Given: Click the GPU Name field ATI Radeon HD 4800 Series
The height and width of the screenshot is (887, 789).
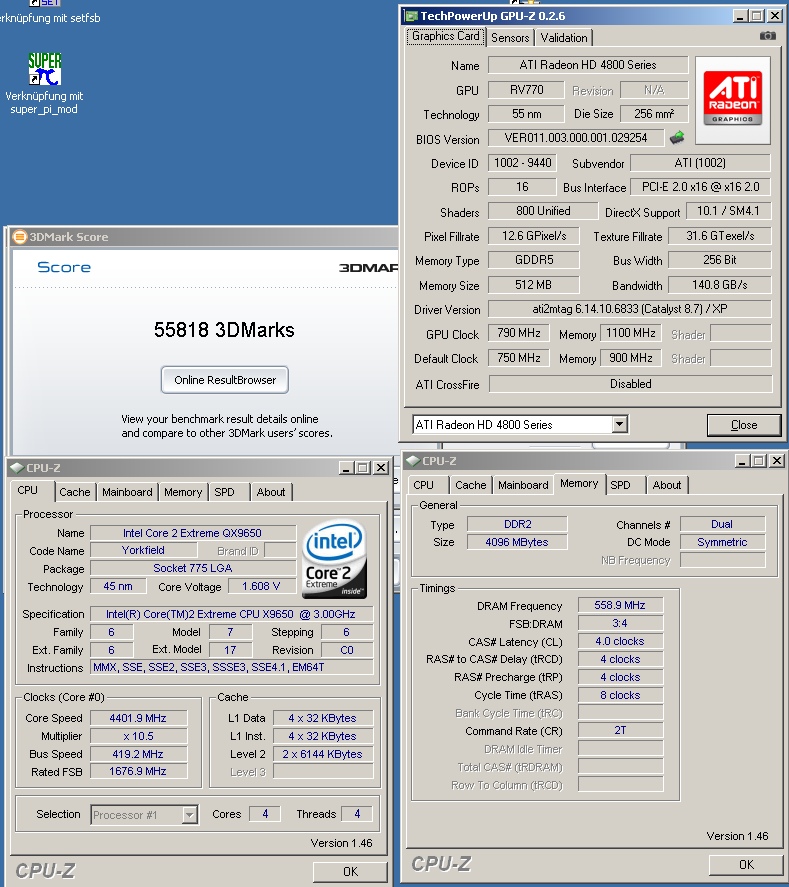Looking at the screenshot, I should [x=588, y=65].
